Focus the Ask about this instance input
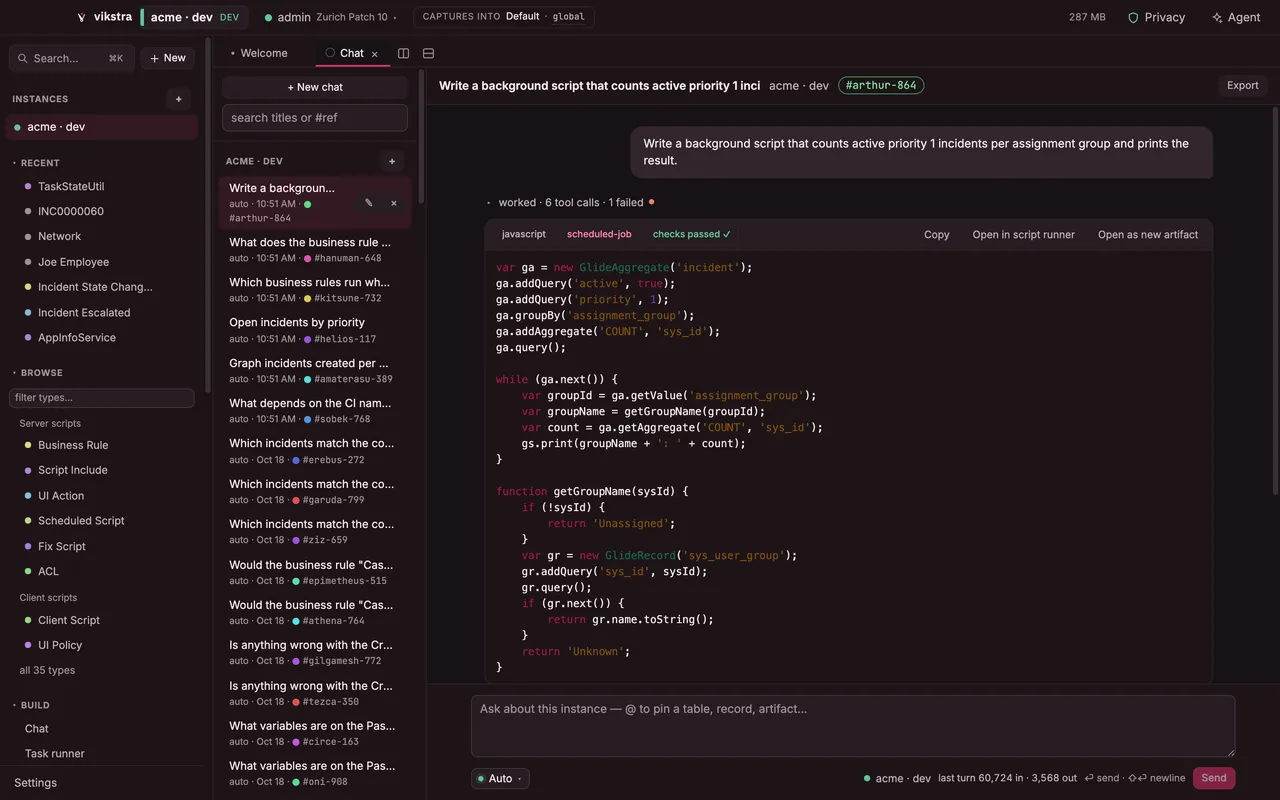 point(853,726)
